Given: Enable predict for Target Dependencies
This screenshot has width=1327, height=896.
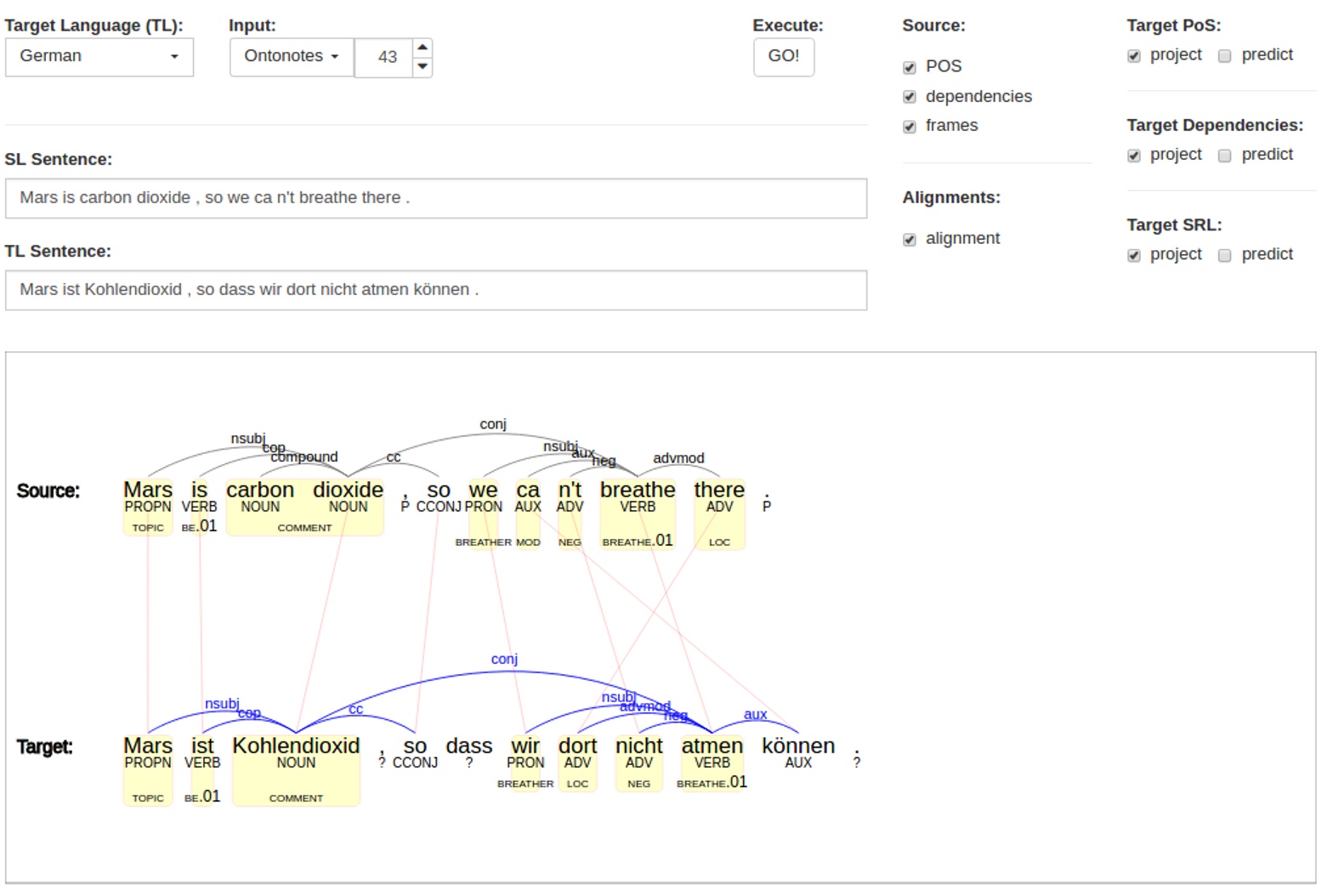Looking at the screenshot, I should pyautogui.click(x=1224, y=154).
